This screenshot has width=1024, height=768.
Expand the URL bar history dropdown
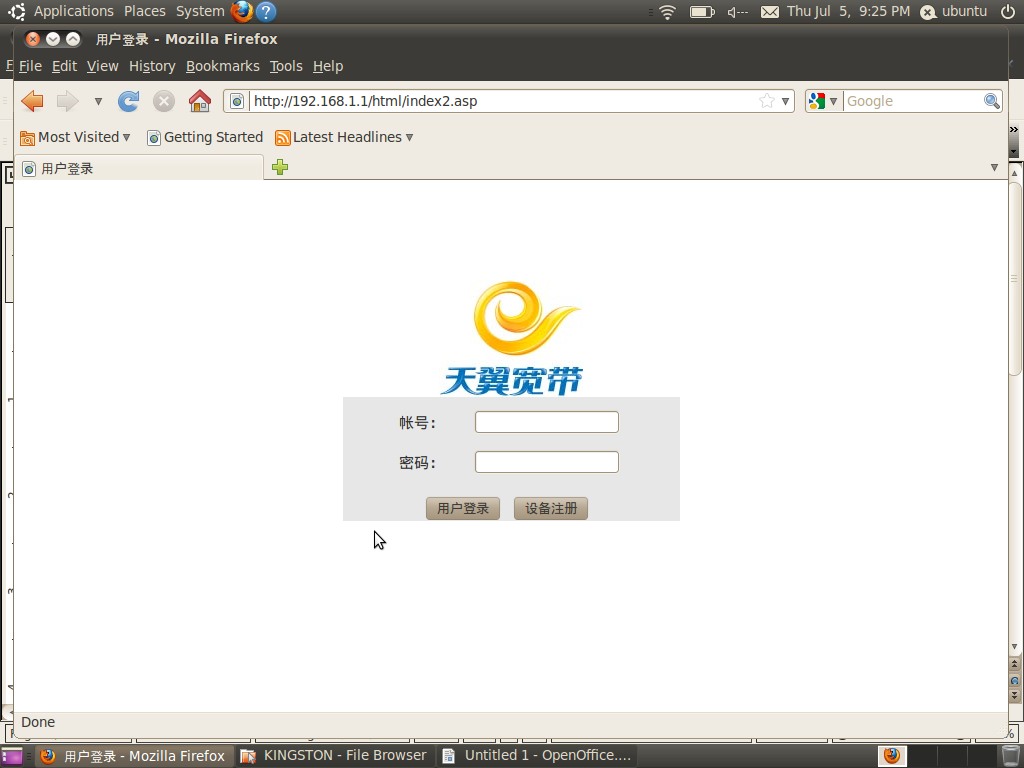click(x=786, y=101)
